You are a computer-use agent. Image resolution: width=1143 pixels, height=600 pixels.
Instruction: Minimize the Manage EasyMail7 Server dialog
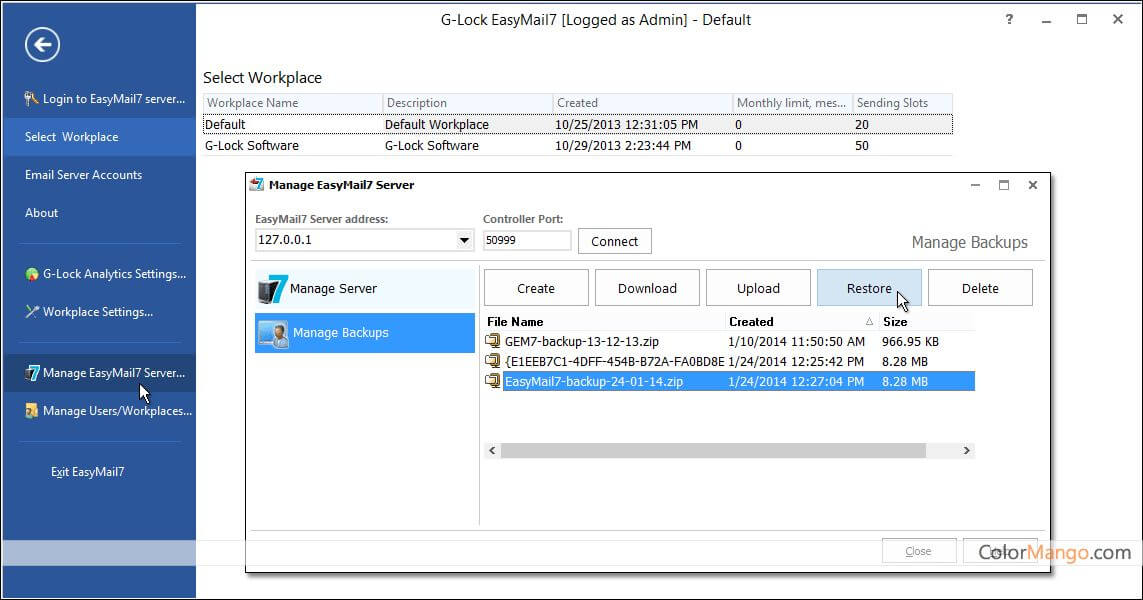tap(975, 185)
